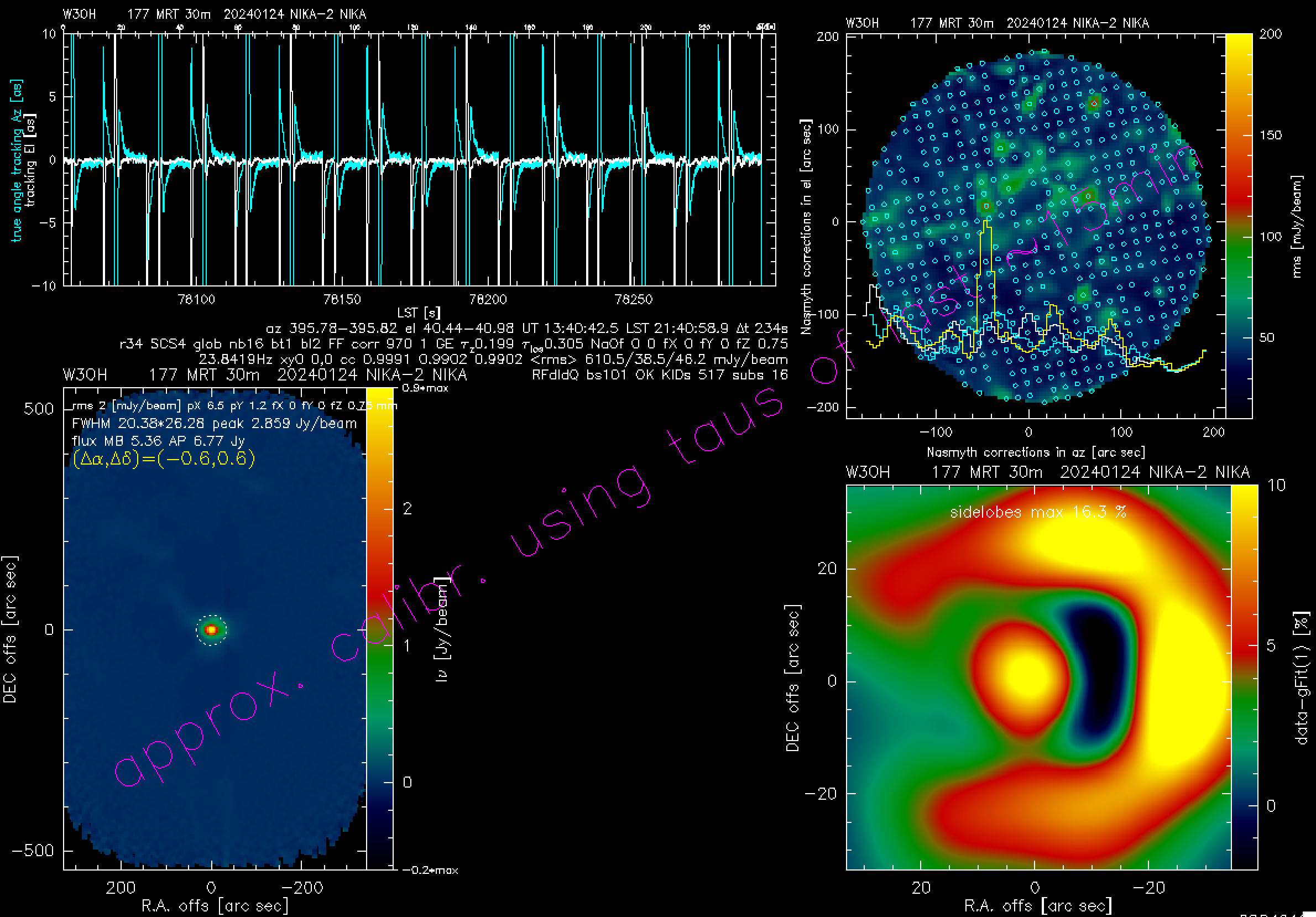Click the 78200 tick label on the LST axis
This screenshot has width=1316, height=917.
488,299
